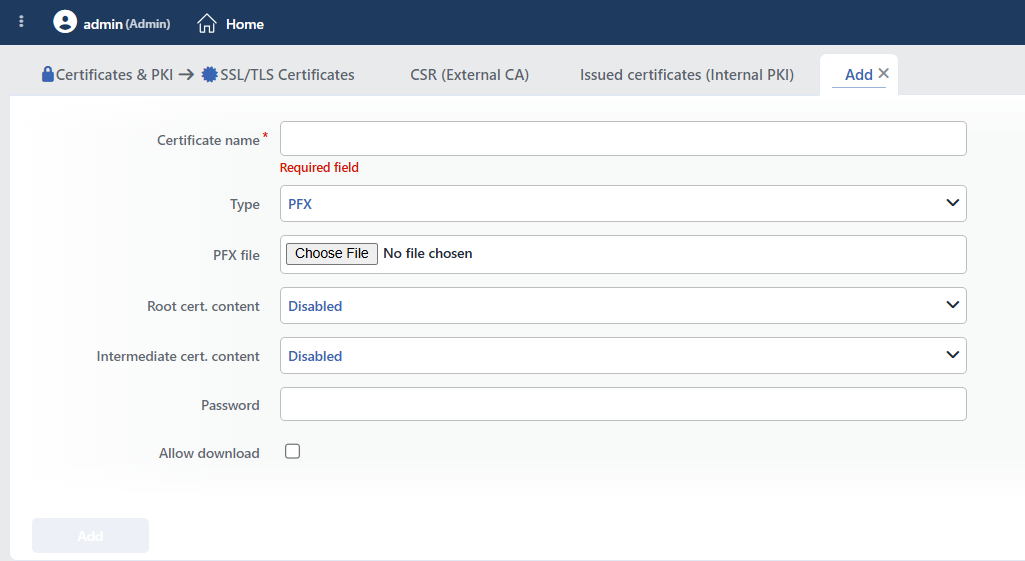Viewport: 1025px width, 561px height.
Task: Click into the Password field
Action: [x=623, y=404]
